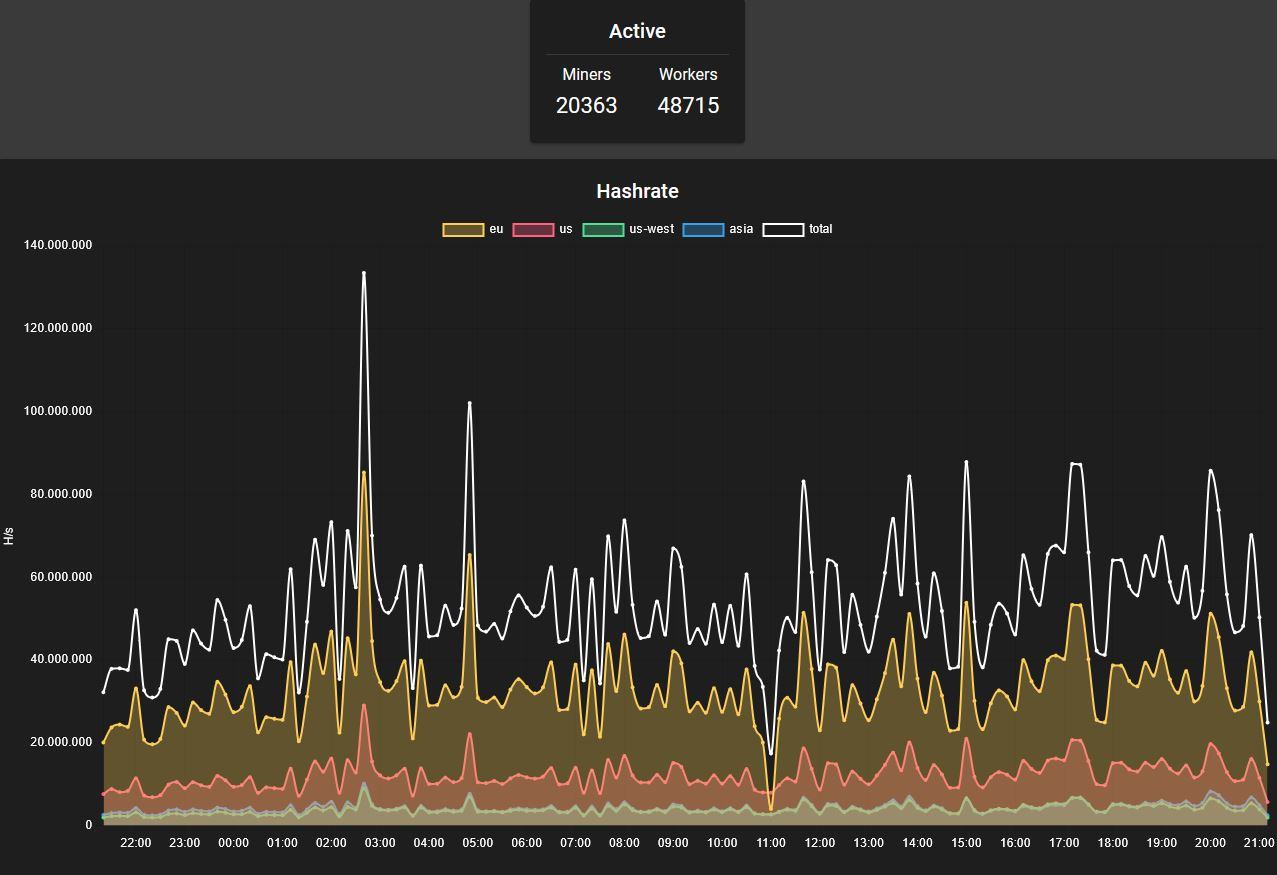Viewport: 1277px width, 875px height.
Task: Toggle the asia series in the legend
Action: pyautogui.click(x=718, y=229)
